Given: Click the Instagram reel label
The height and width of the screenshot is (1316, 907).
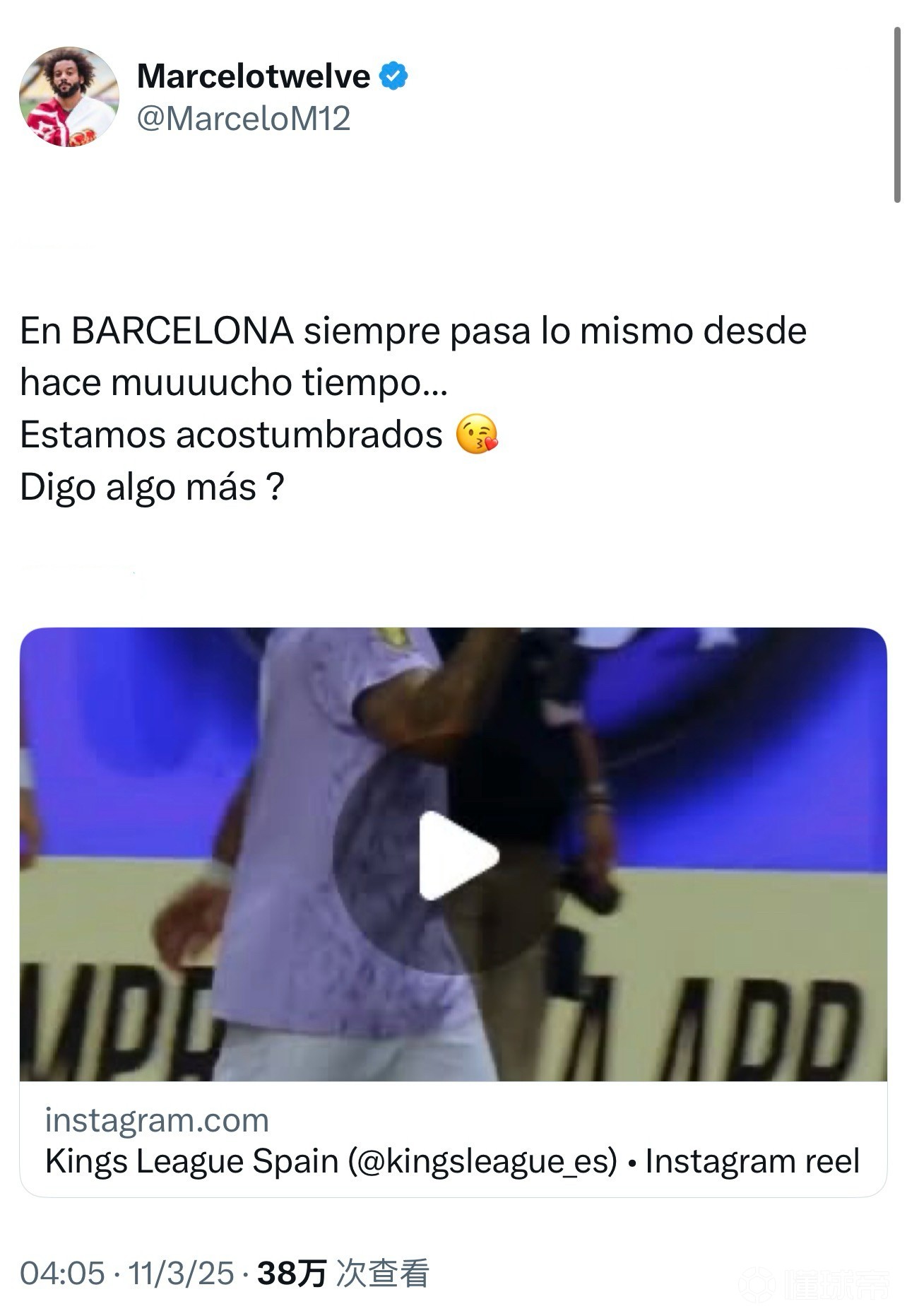Looking at the screenshot, I should click(x=752, y=1161).
